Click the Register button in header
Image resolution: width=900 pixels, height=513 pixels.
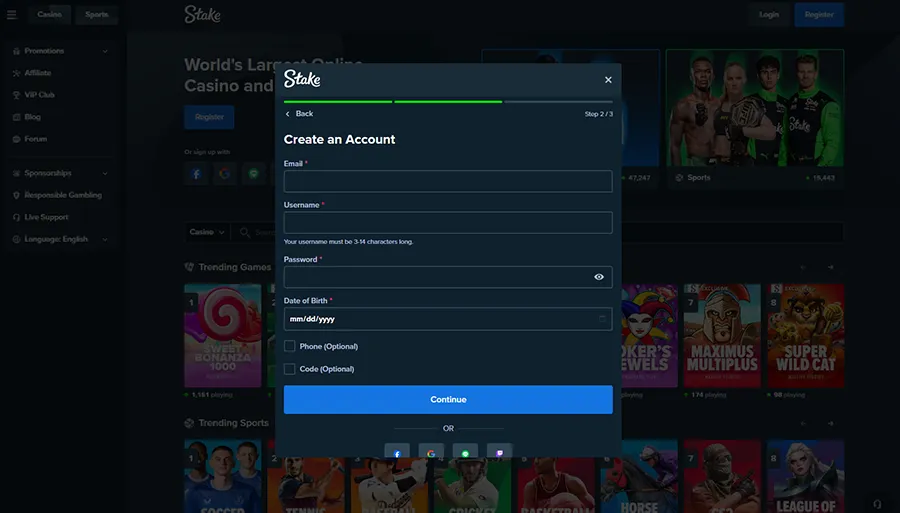coord(819,14)
